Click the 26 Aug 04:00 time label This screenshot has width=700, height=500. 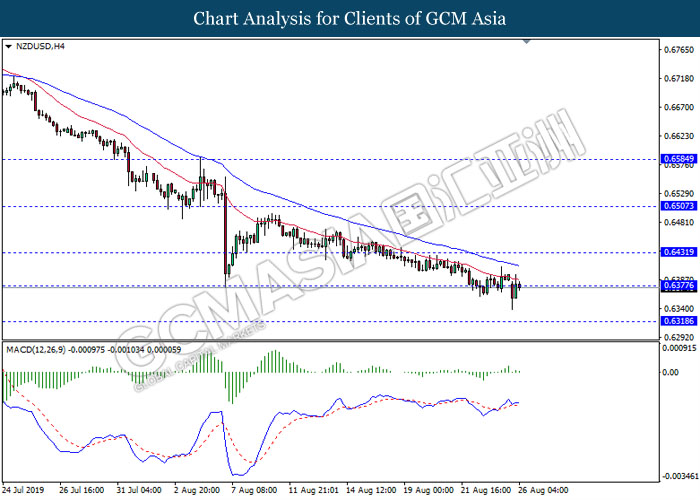(543, 490)
